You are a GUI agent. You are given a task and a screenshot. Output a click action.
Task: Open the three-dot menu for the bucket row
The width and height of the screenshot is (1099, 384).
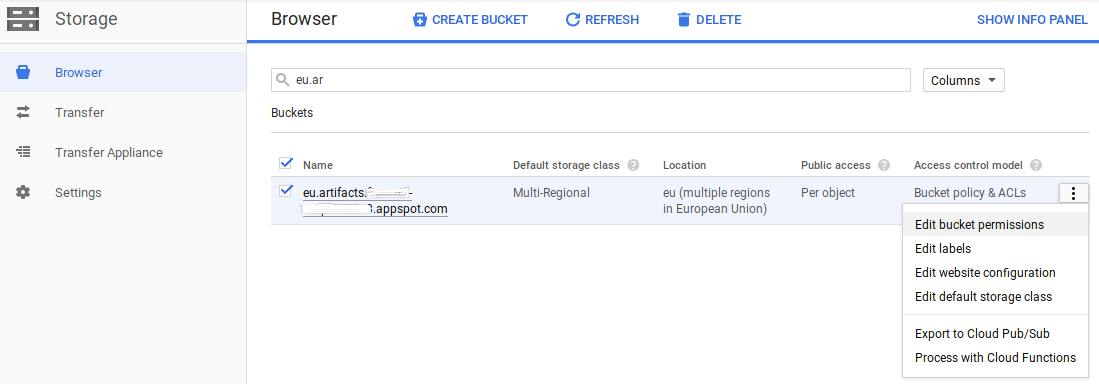click(x=1074, y=193)
